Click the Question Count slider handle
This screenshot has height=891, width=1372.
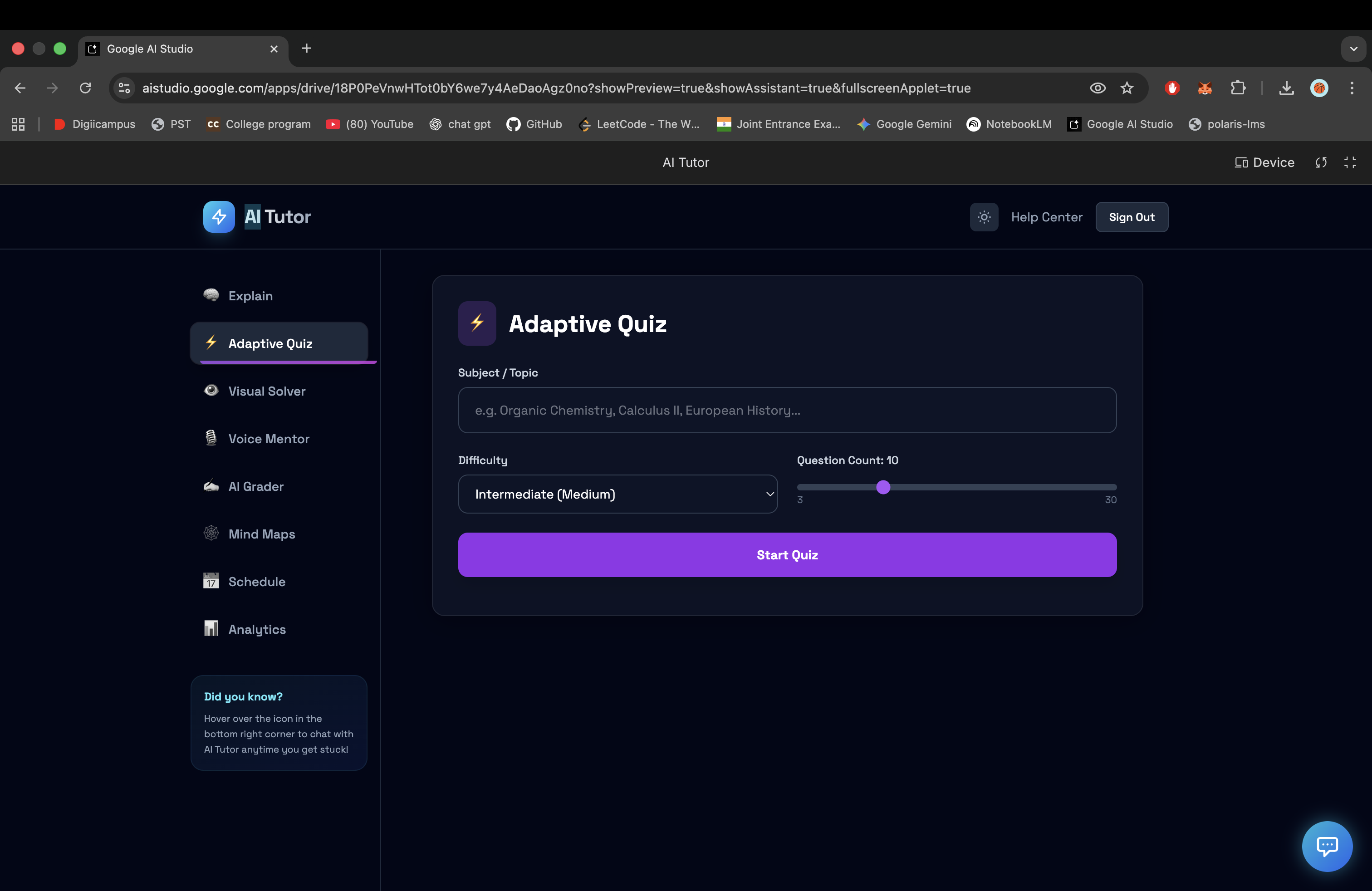pyautogui.click(x=882, y=487)
